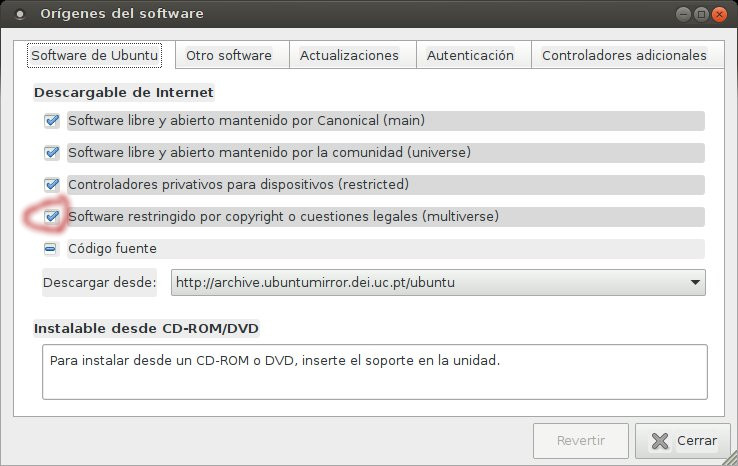The image size is (738, 466).
Task: Close the window using the title bar button
Action: [x=720, y=14]
